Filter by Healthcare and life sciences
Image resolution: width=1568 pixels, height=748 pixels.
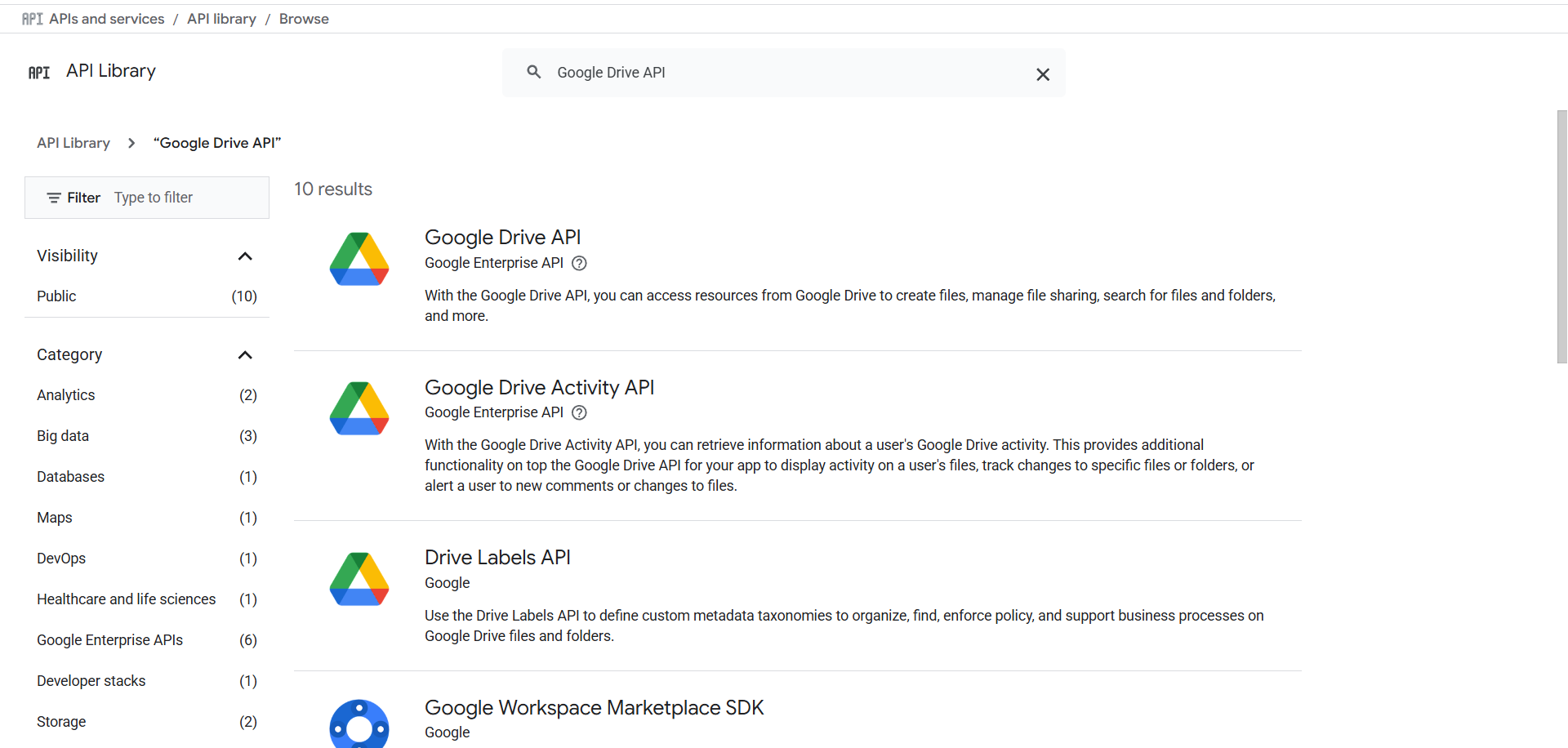pyautogui.click(x=147, y=599)
